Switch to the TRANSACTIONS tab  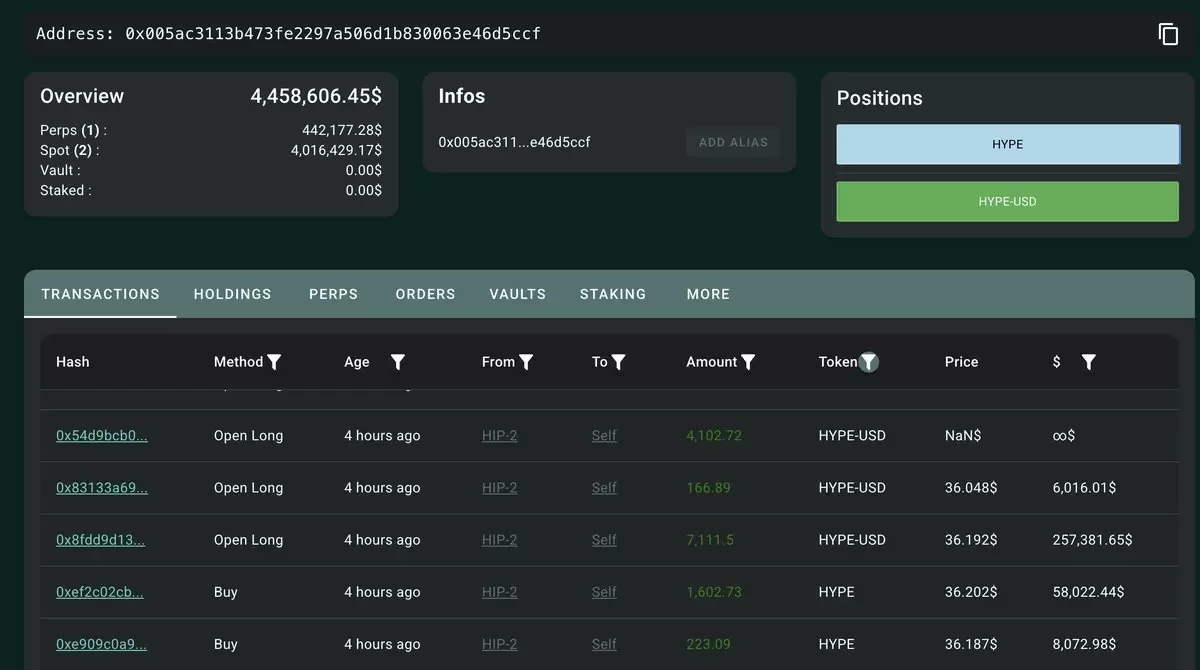100,294
